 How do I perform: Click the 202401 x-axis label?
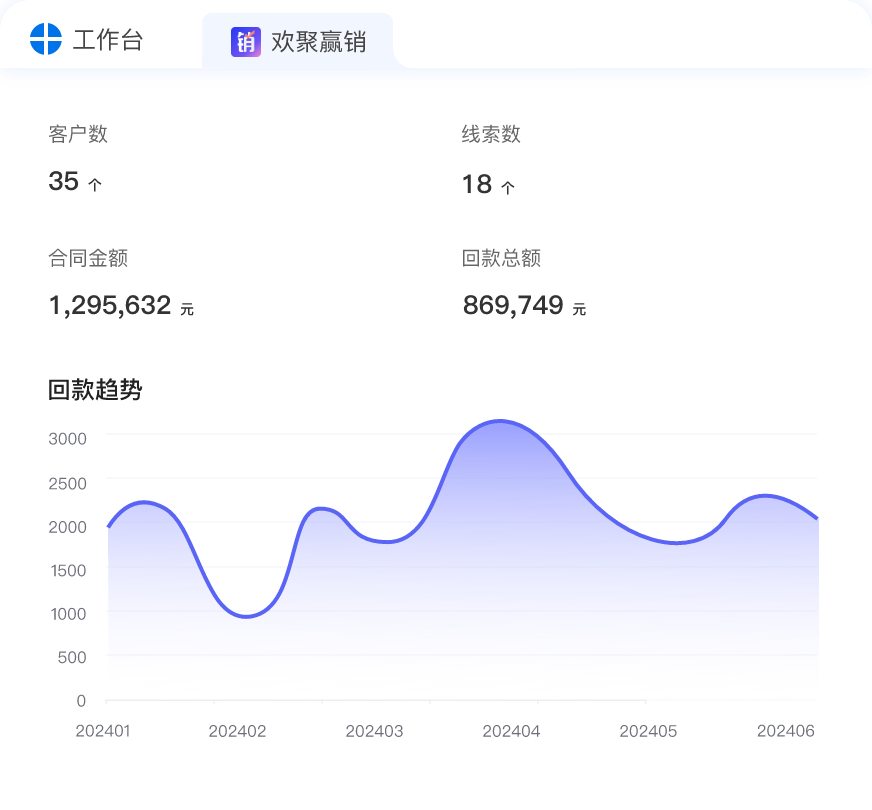tap(103, 731)
